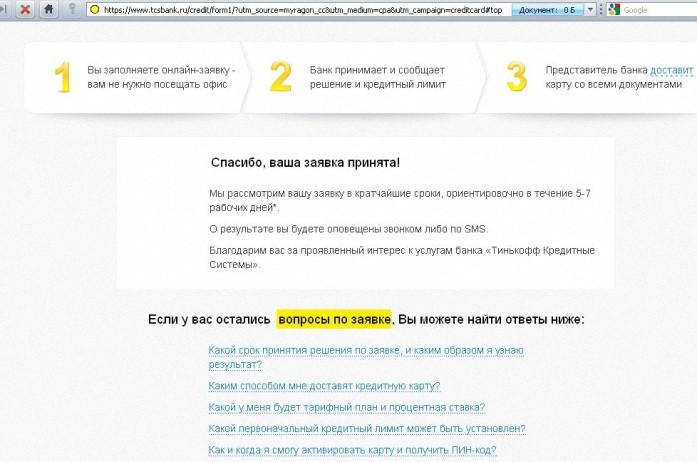The image size is (697, 462).
Task: Click the red X stop loading button
Action: point(26,9)
